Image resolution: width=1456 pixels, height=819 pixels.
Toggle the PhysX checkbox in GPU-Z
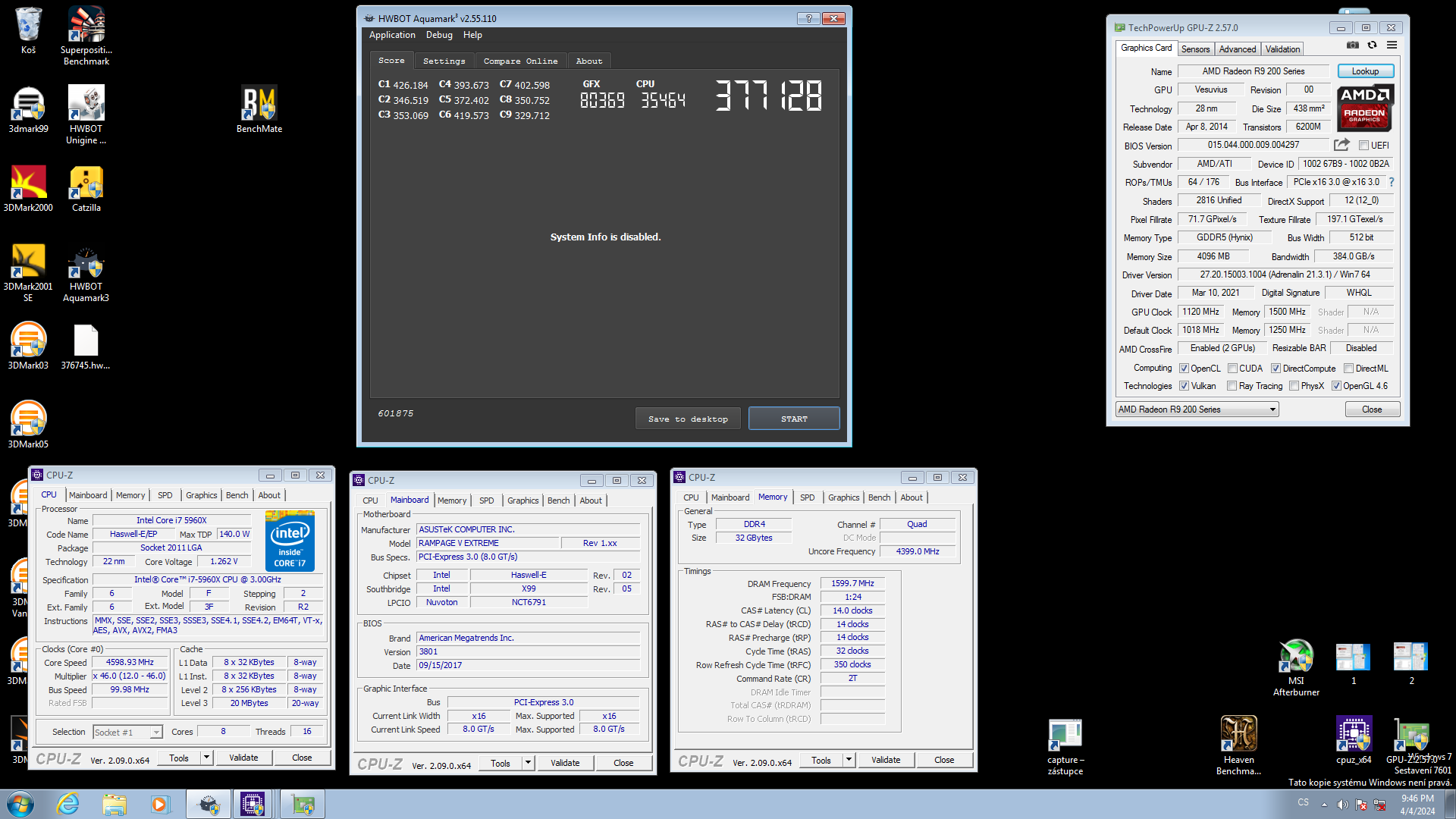1294,386
